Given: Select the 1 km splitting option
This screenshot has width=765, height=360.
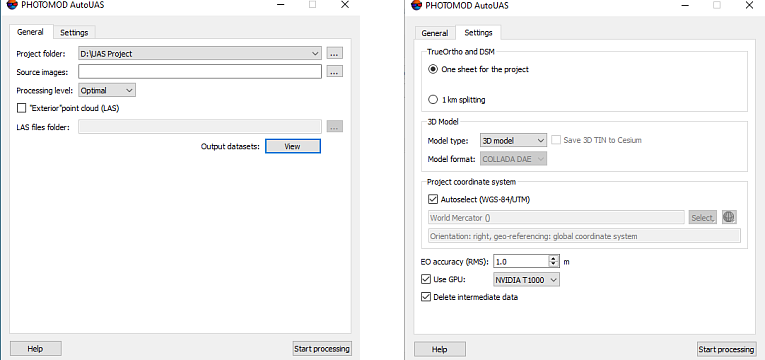Looking at the screenshot, I should click(x=432, y=100).
